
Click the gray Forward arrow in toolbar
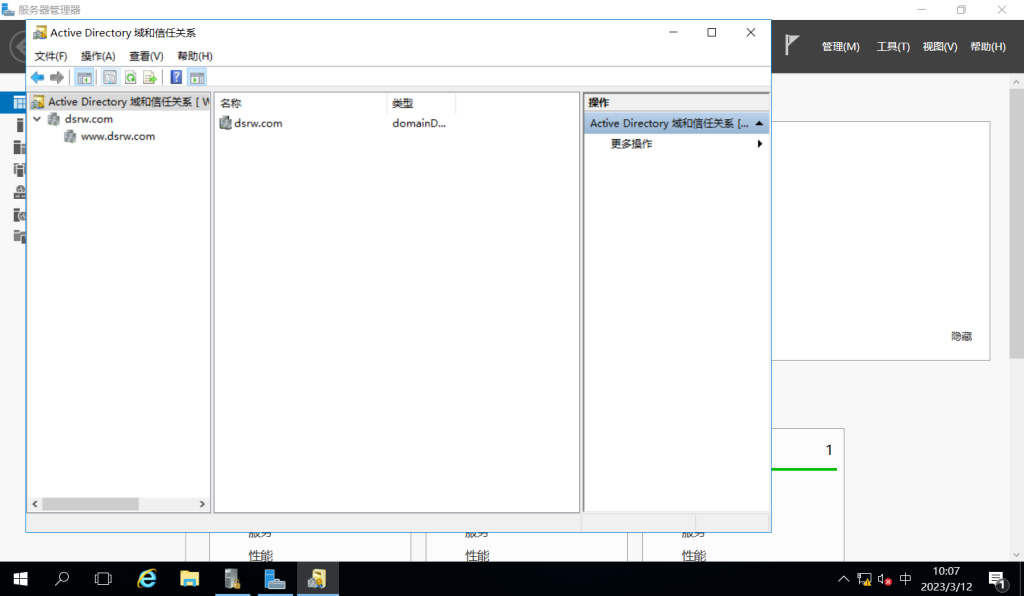(57, 78)
